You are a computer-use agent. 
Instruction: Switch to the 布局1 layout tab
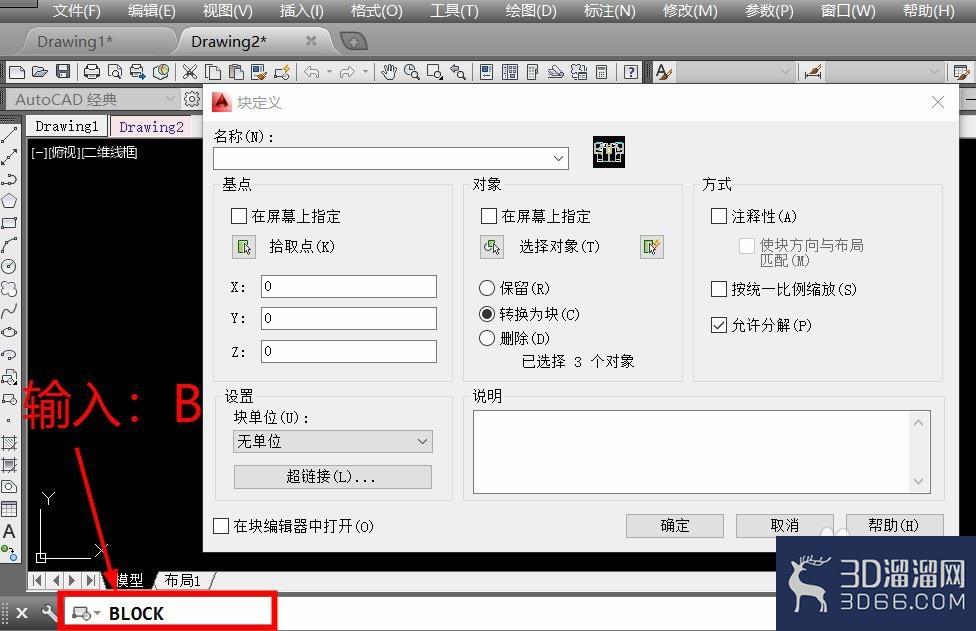pyautogui.click(x=182, y=580)
